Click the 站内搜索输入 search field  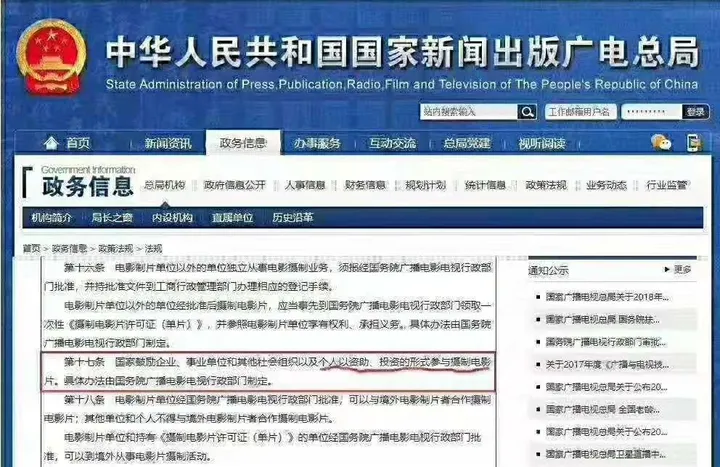(469, 112)
